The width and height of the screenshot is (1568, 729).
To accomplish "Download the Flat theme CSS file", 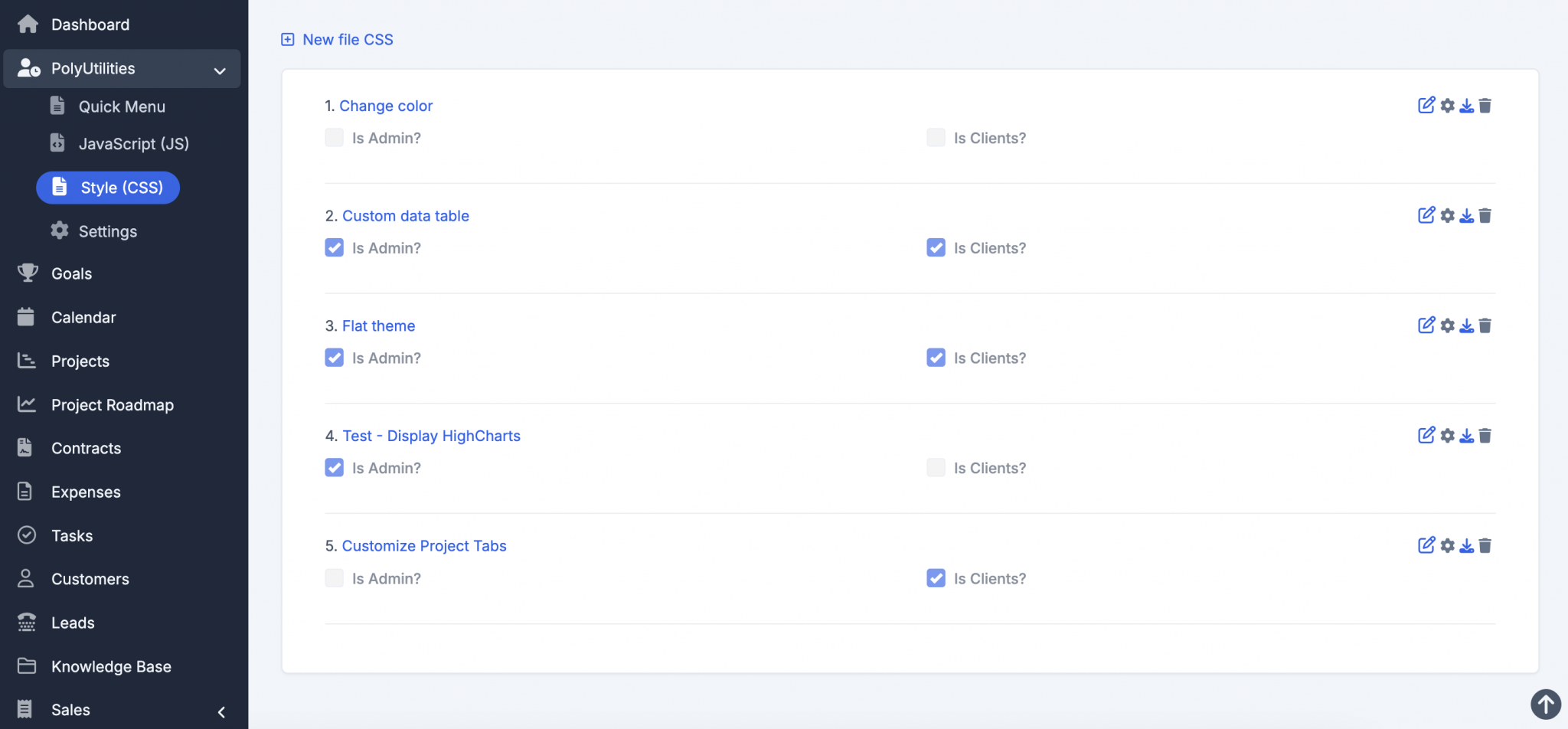I will coord(1466,326).
